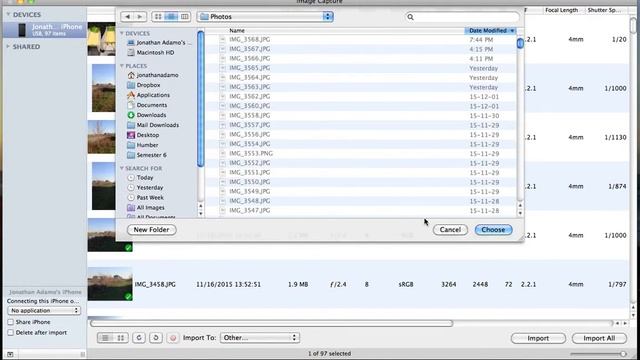Click the Import All button
Viewport: 640px width, 360px height.
point(599,338)
